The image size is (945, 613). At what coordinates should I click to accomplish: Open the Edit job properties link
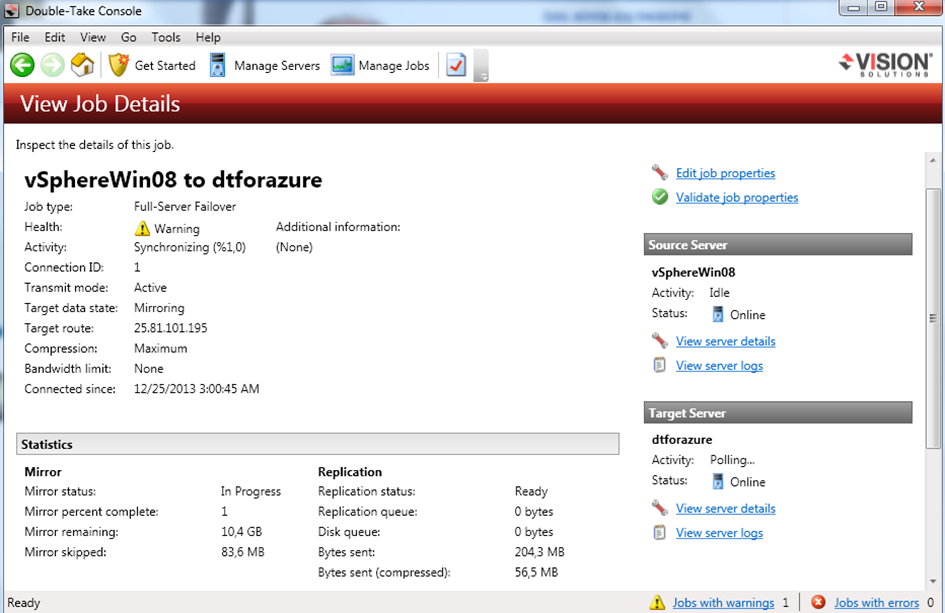[725, 173]
